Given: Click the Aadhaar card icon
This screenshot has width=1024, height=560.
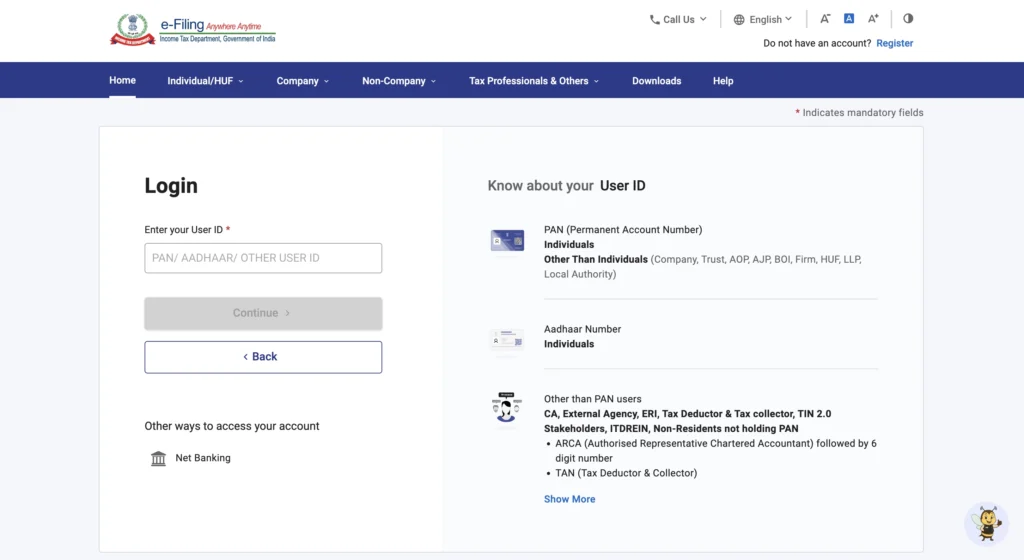Looking at the screenshot, I should tap(507, 341).
